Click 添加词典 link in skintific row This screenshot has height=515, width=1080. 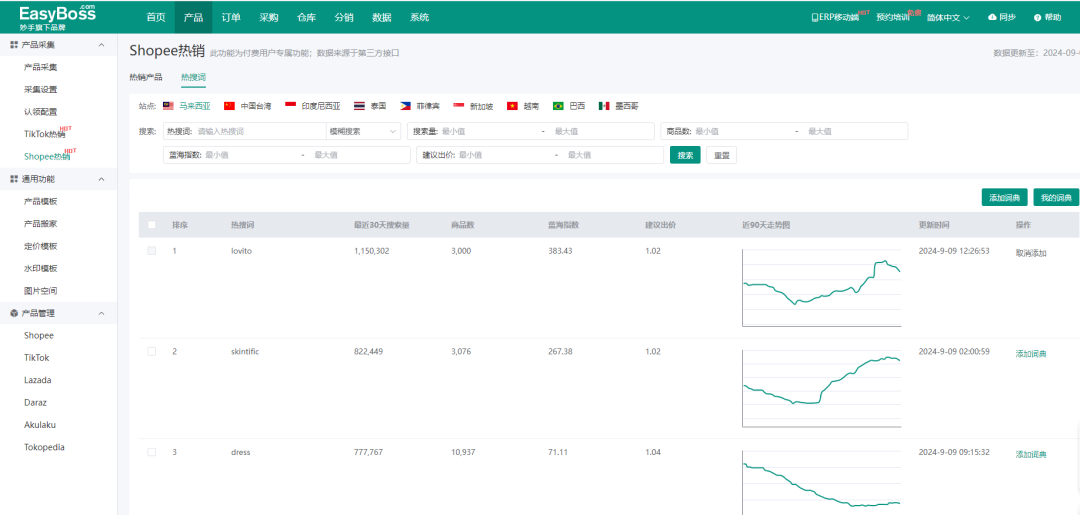point(1031,353)
